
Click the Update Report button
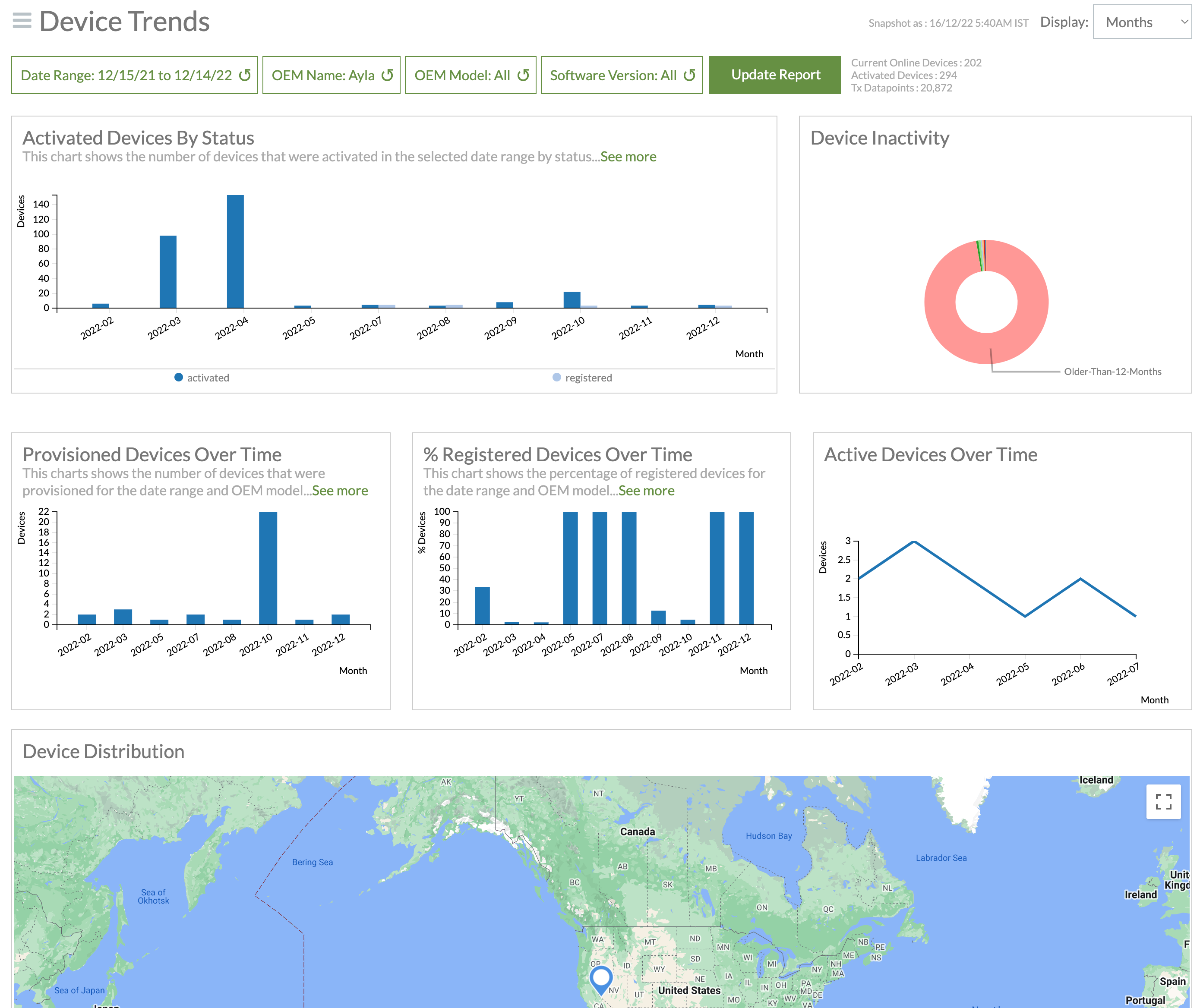tap(775, 75)
